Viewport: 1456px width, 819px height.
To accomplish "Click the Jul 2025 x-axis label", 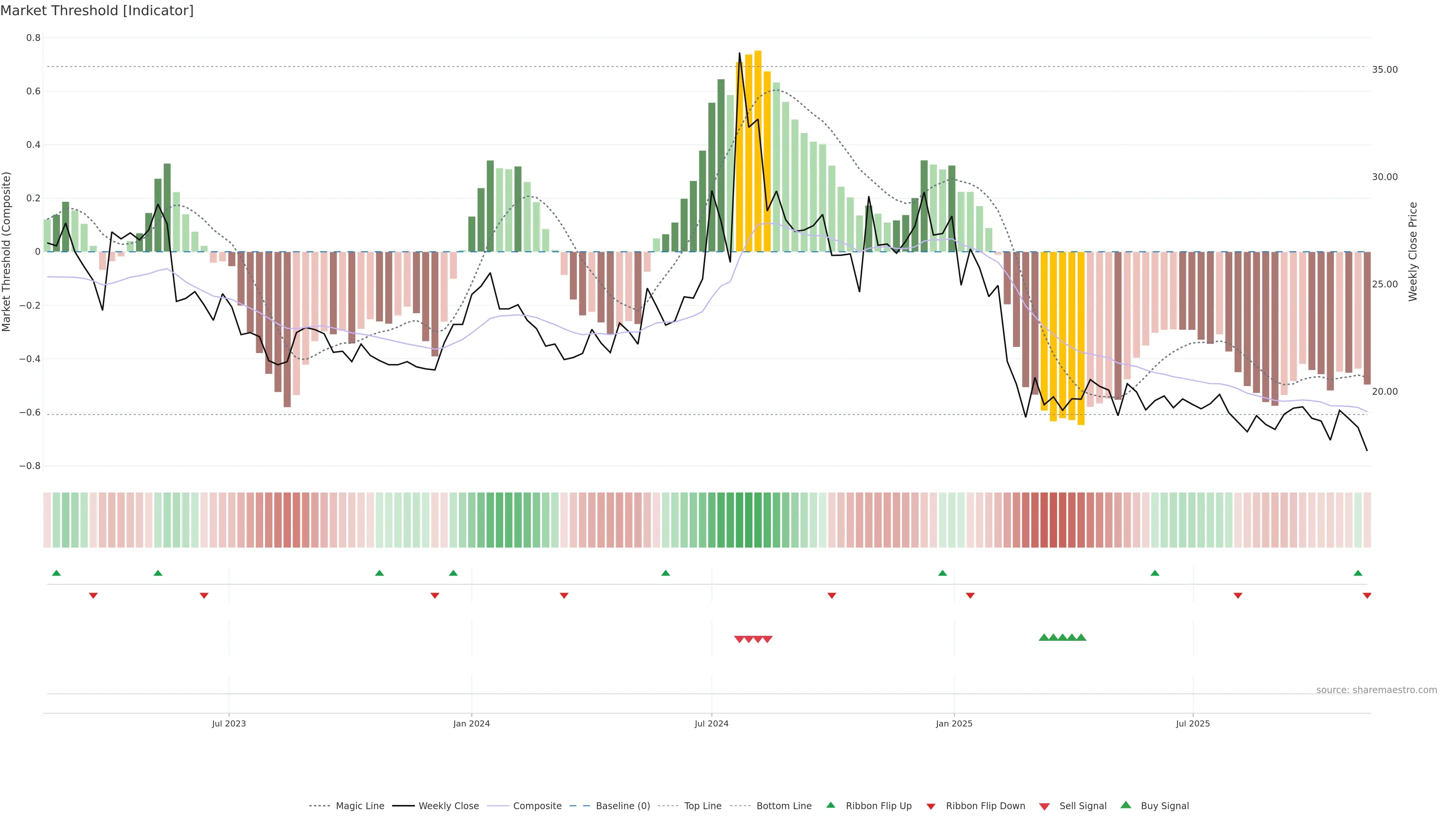I will [x=1192, y=723].
